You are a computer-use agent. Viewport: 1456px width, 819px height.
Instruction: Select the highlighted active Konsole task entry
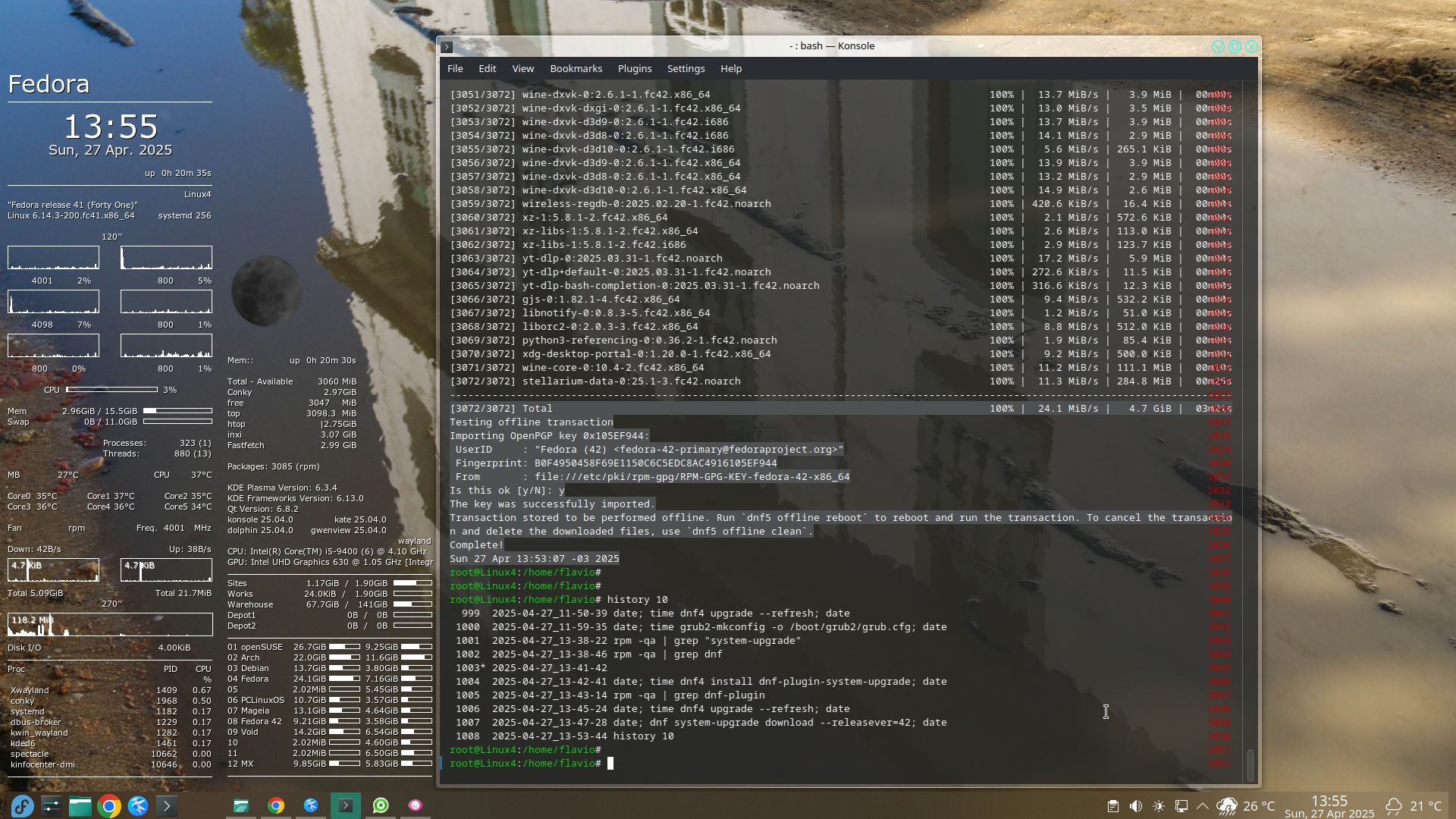[x=346, y=805]
